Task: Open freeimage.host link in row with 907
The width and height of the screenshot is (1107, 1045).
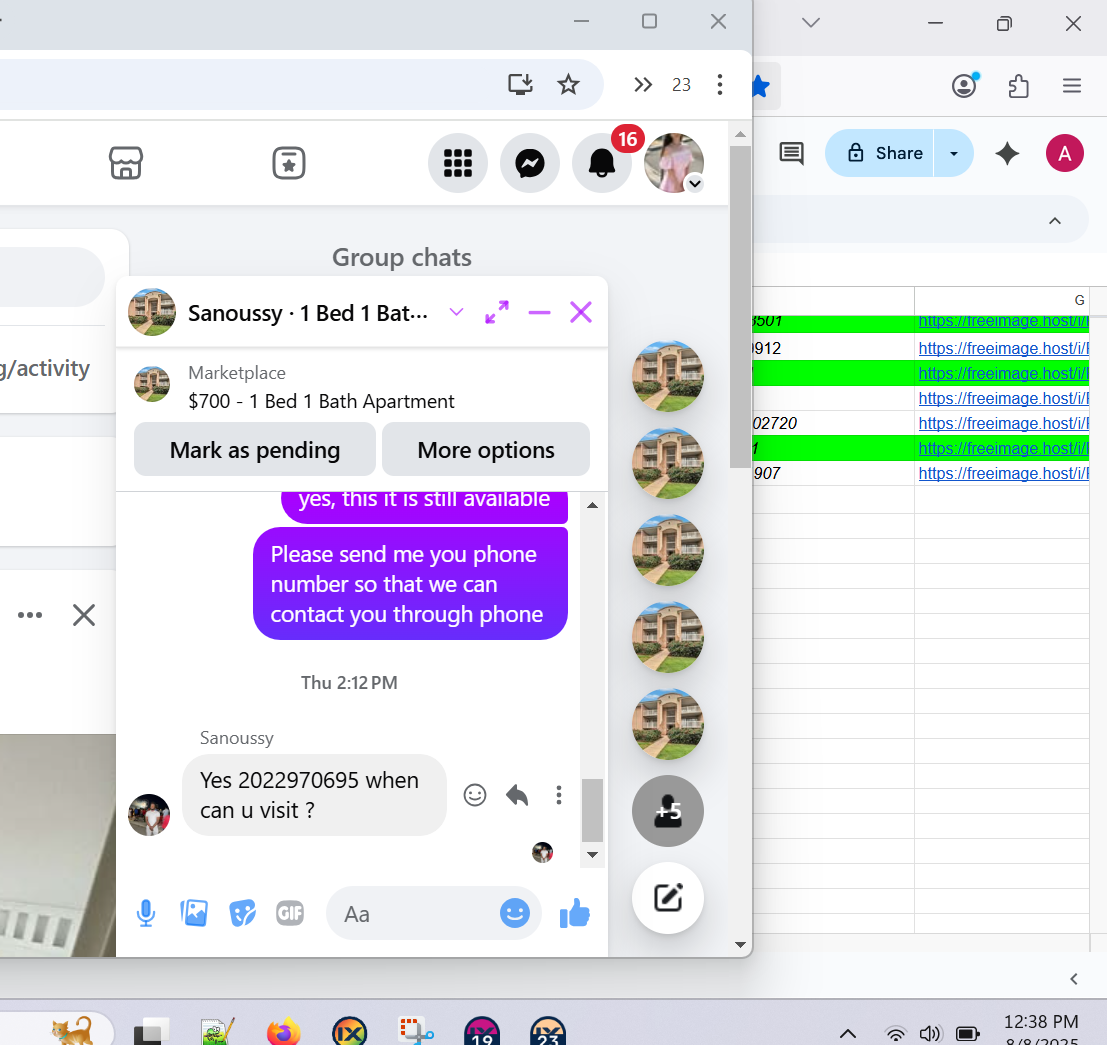Action: pos(1003,473)
